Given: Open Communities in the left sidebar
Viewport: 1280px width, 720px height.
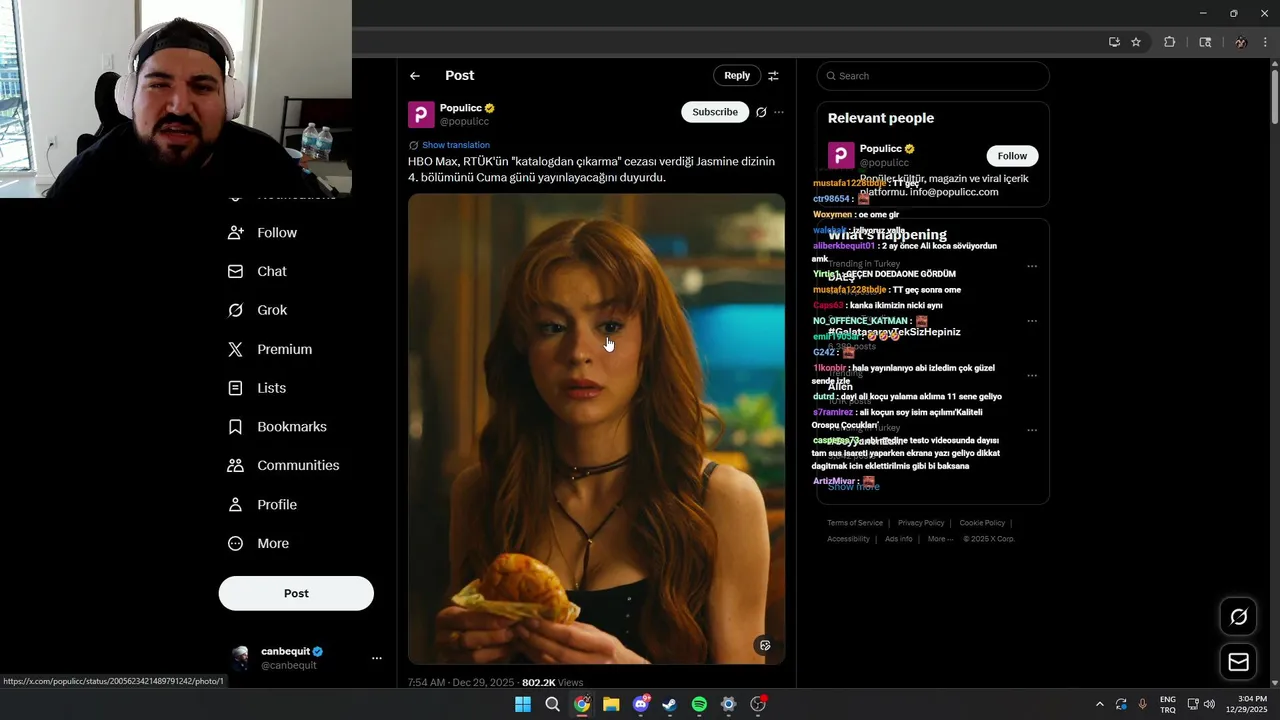Looking at the screenshot, I should [x=284, y=466].
